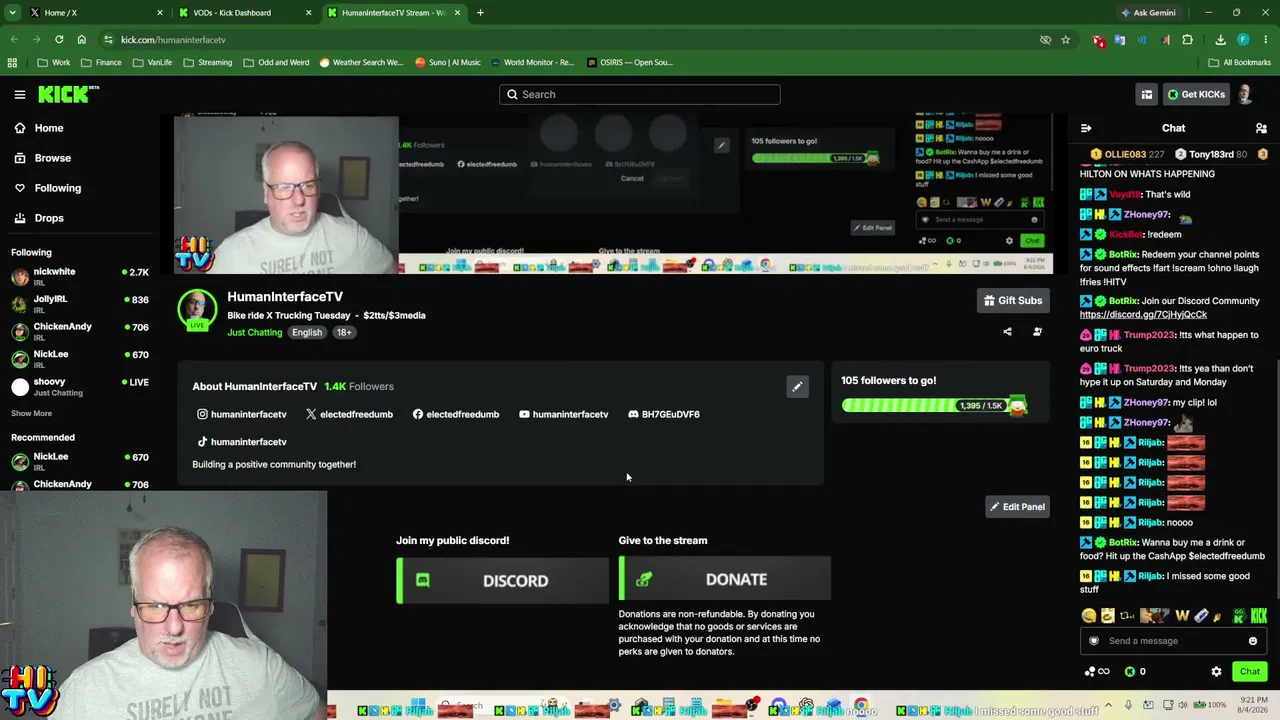The width and height of the screenshot is (1280, 720).
Task: Open the Finance bookmarks folder
Action: [x=101, y=63]
